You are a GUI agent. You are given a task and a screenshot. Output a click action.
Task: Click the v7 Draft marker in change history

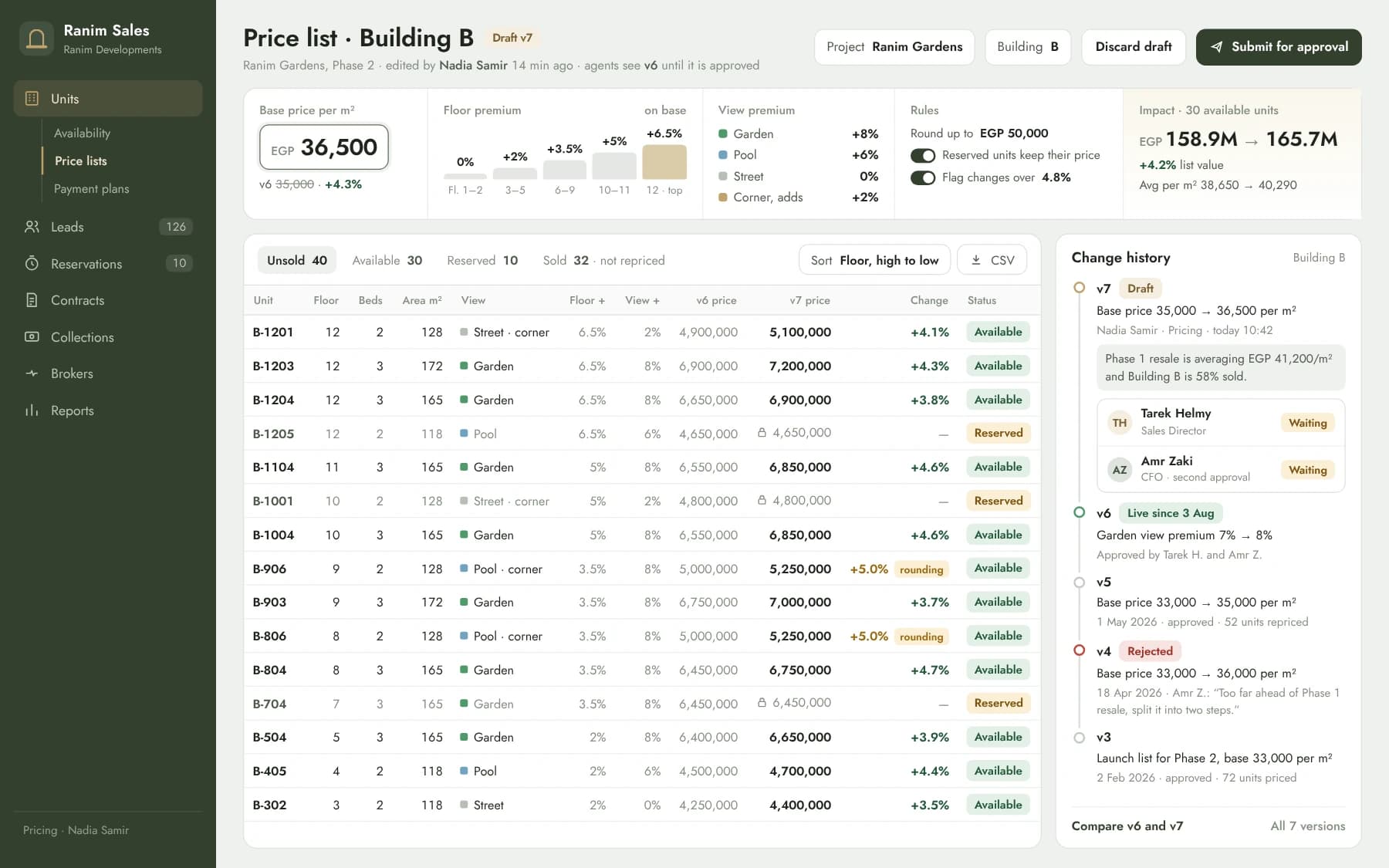(x=1080, y=288)
